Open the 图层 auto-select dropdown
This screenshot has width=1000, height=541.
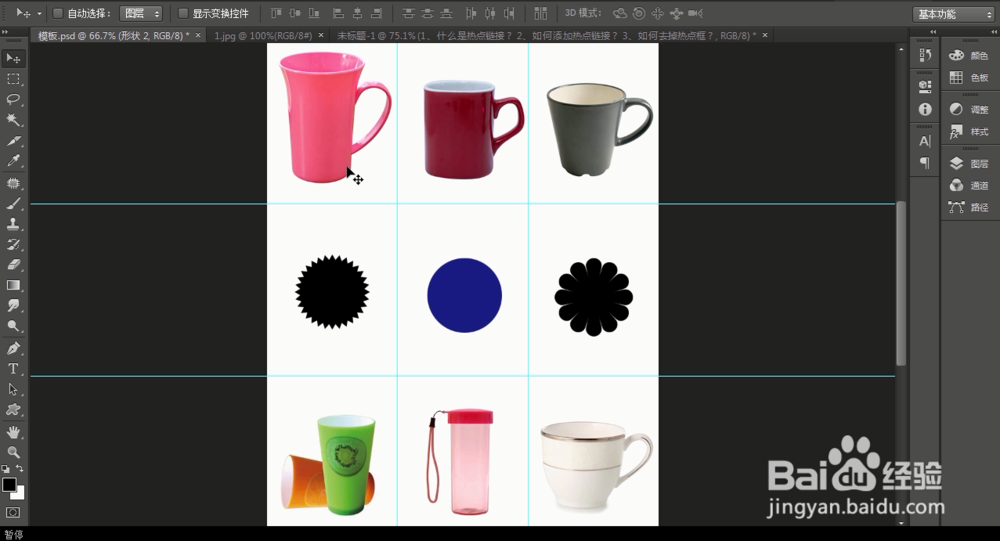pyautogui.click(x=141, y=13)
